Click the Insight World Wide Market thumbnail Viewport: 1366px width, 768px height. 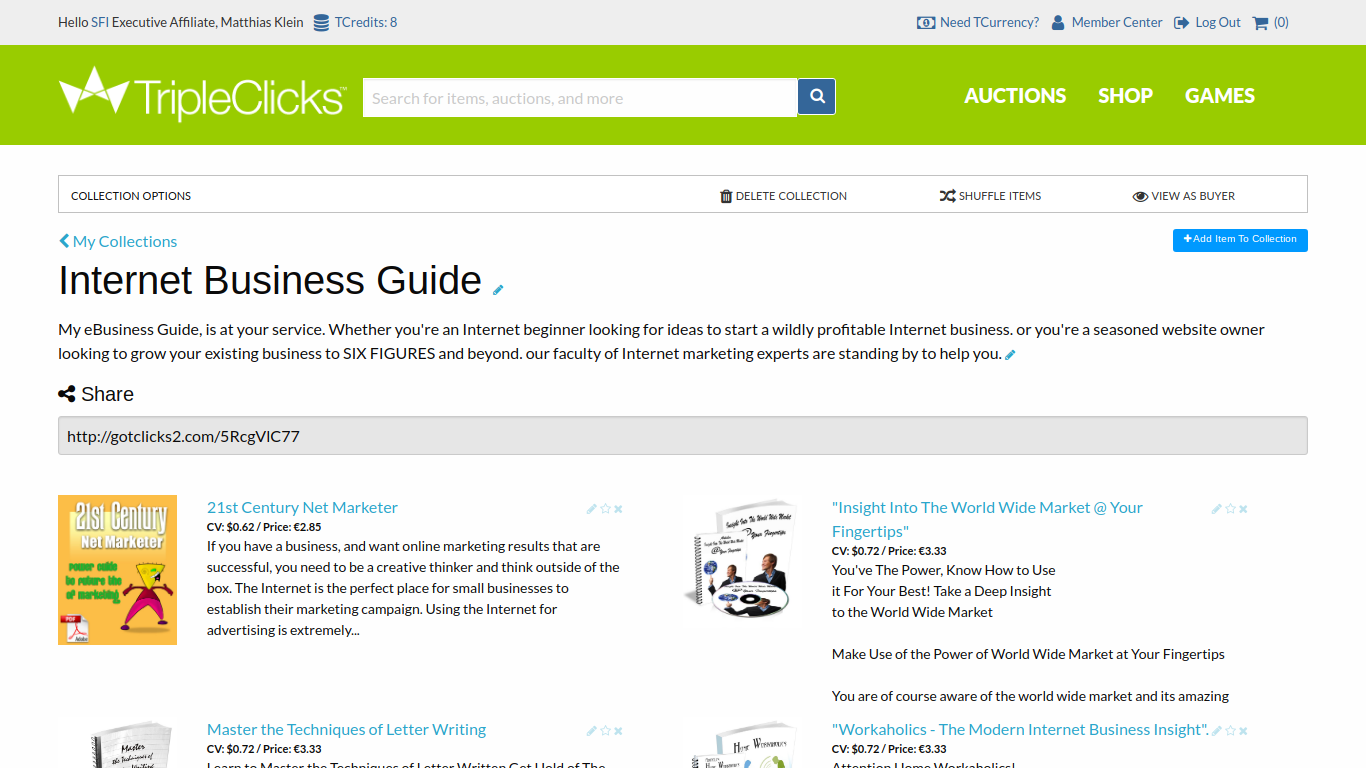point(742,558)
